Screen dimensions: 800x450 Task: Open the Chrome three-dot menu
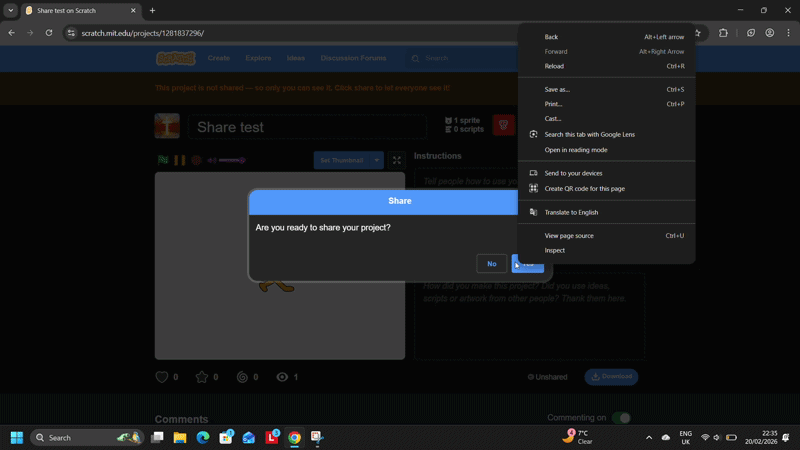[x=788, y=33]
